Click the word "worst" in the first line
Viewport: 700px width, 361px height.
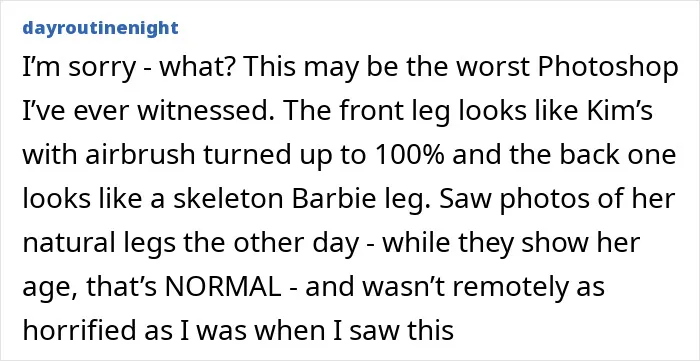pyautogui.click(x=488, y=68)
